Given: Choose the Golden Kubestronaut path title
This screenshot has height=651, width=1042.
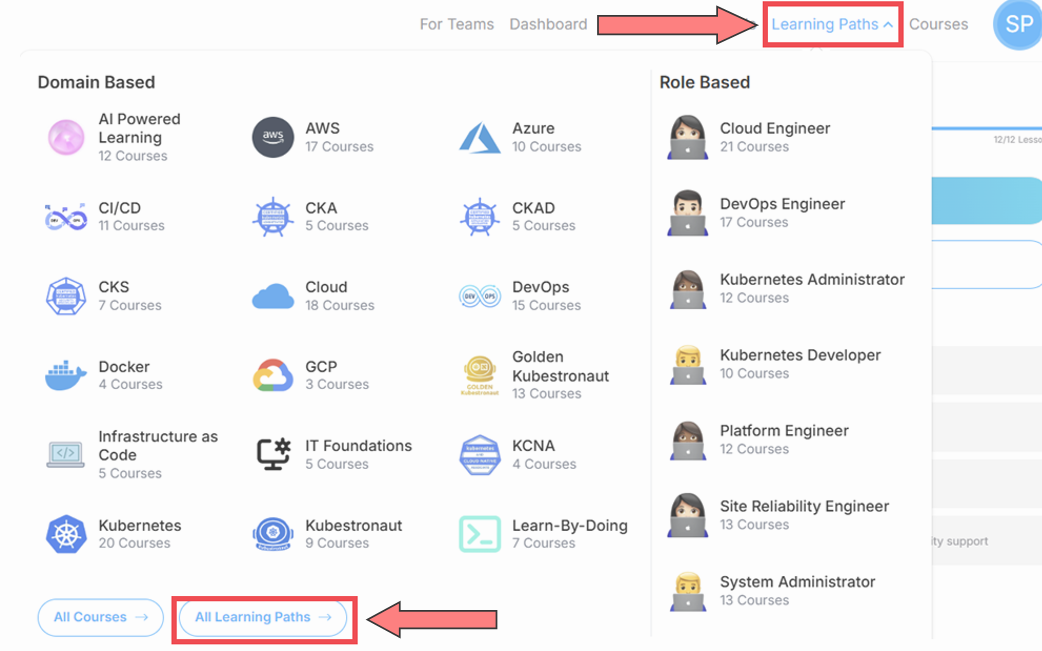Looking at the screenshot, I should (560, 366).
